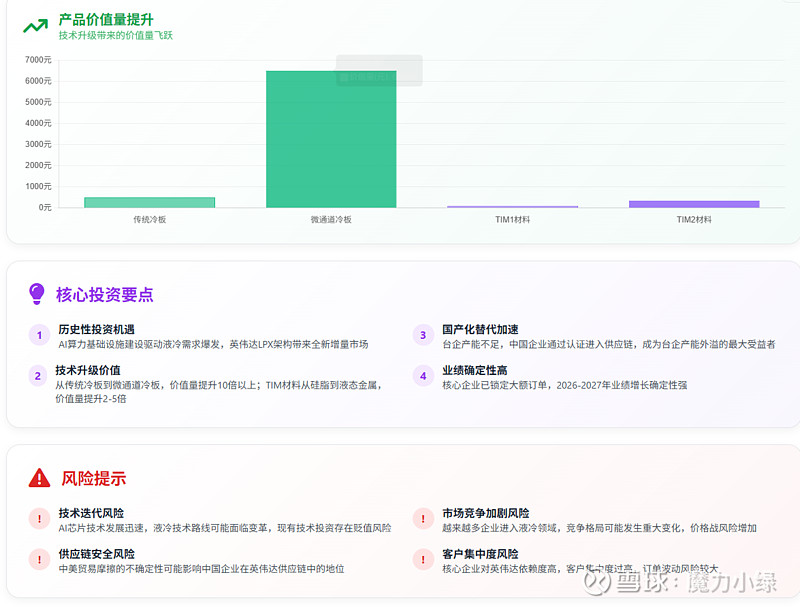The width and height of the screenshot is (800, 607).
Task: Click the green trending-up arrow icon
Action: (36, 26)
